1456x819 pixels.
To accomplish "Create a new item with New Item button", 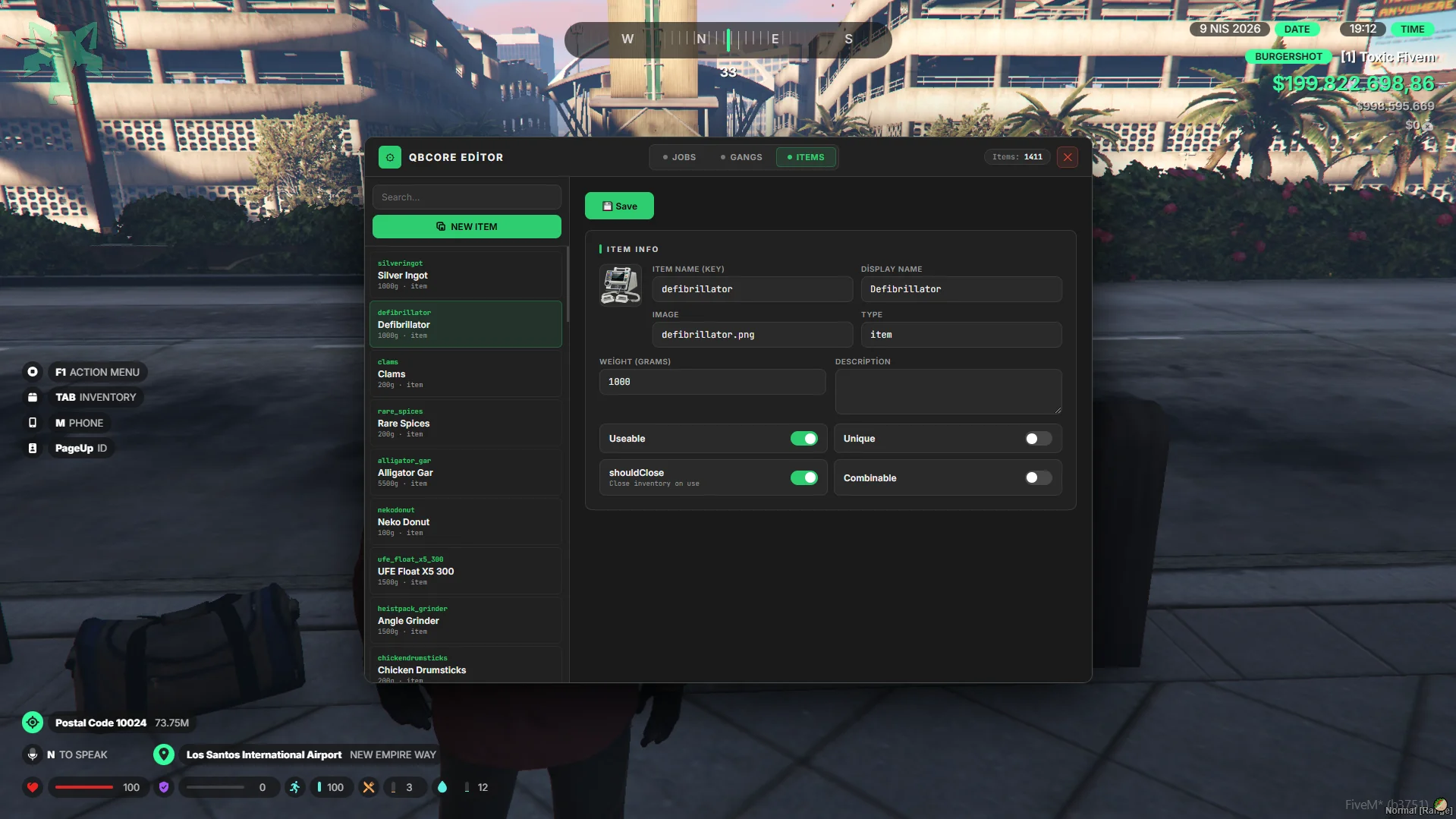I will (467, 226).
